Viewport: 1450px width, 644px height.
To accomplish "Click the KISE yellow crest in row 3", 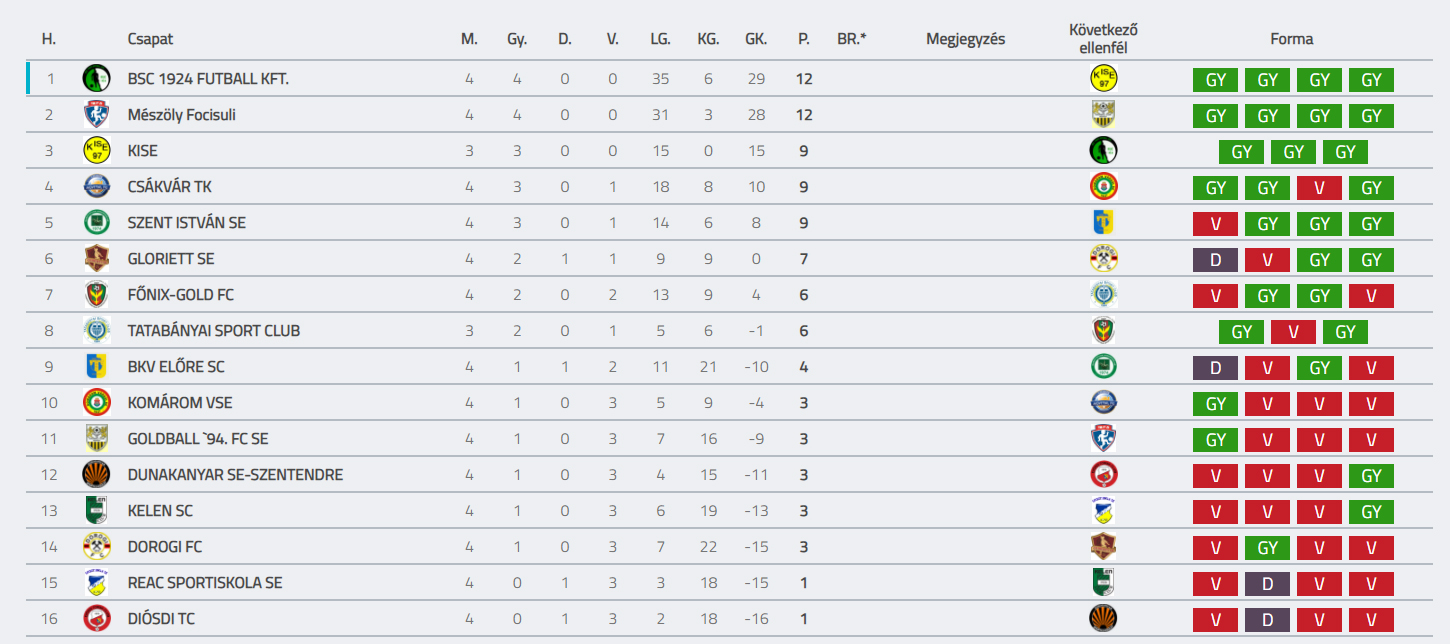I will click(x=97, y=150).
